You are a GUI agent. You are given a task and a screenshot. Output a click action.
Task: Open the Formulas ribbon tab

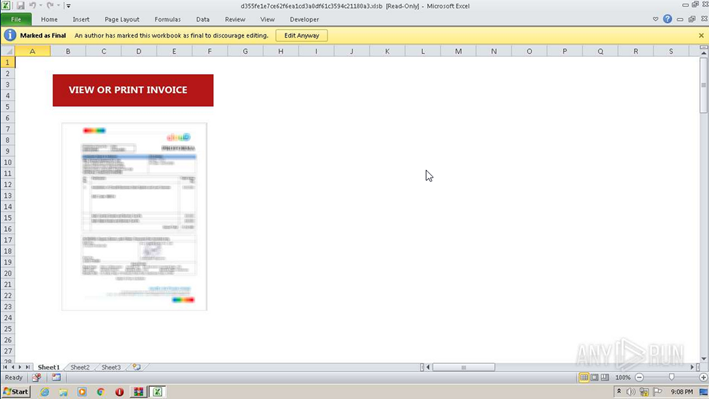point(167,19)
